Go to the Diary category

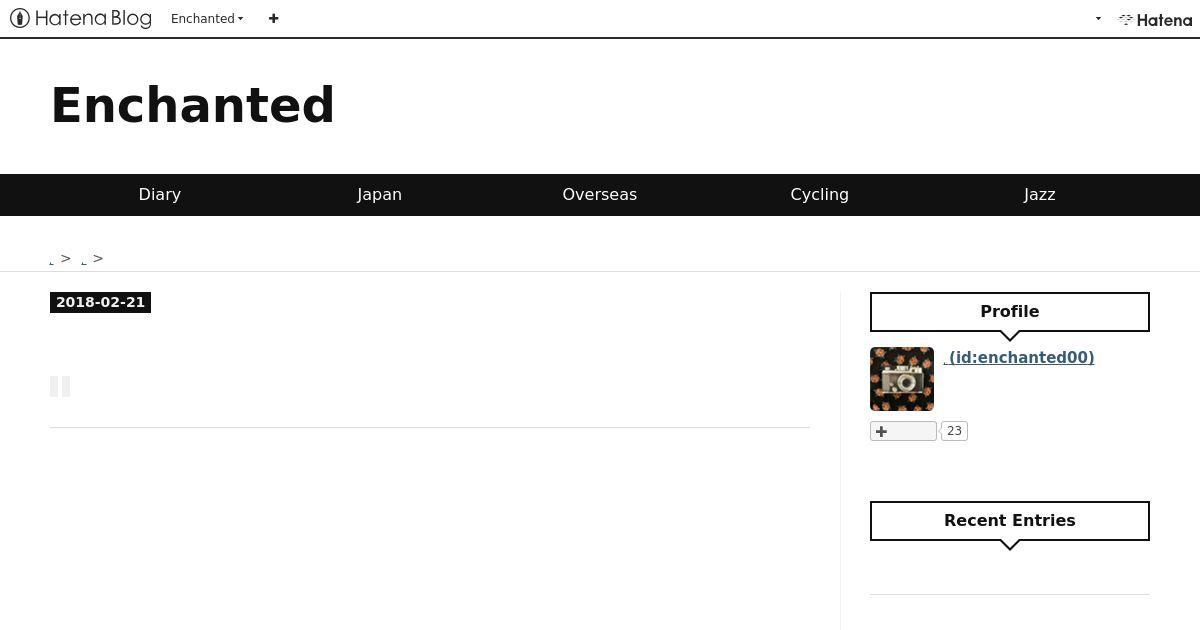click(x=160, y=194)
